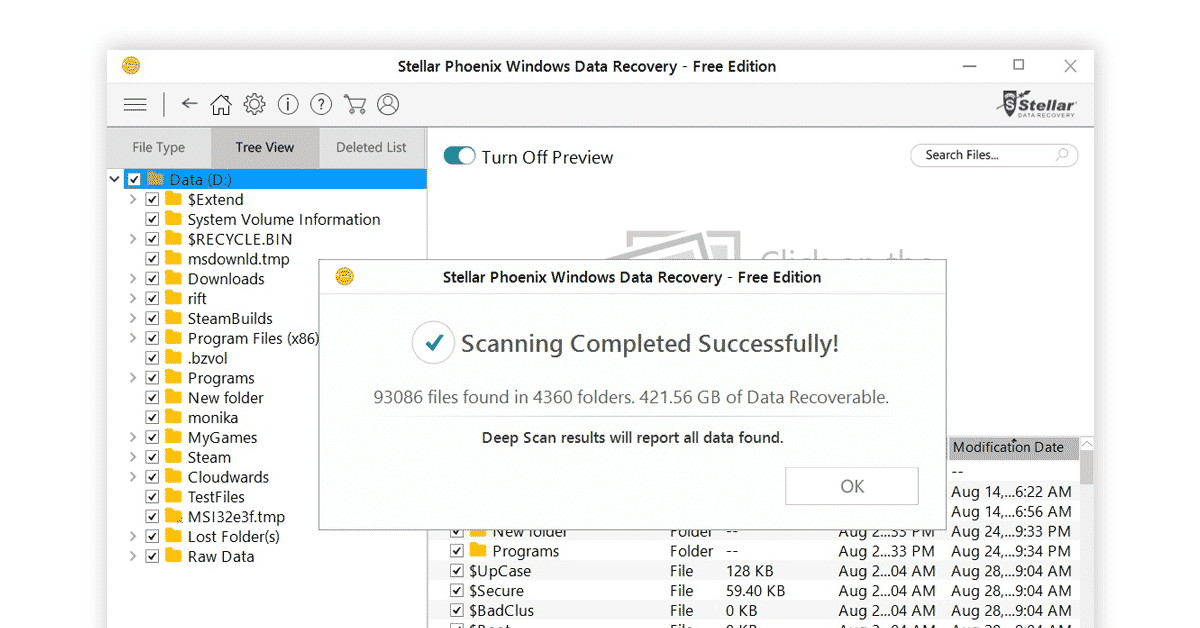Image resolution: width=1200 pixels, height=628 pixels.
Task: Select the New folder label in the tree
Action: [226, 398]
